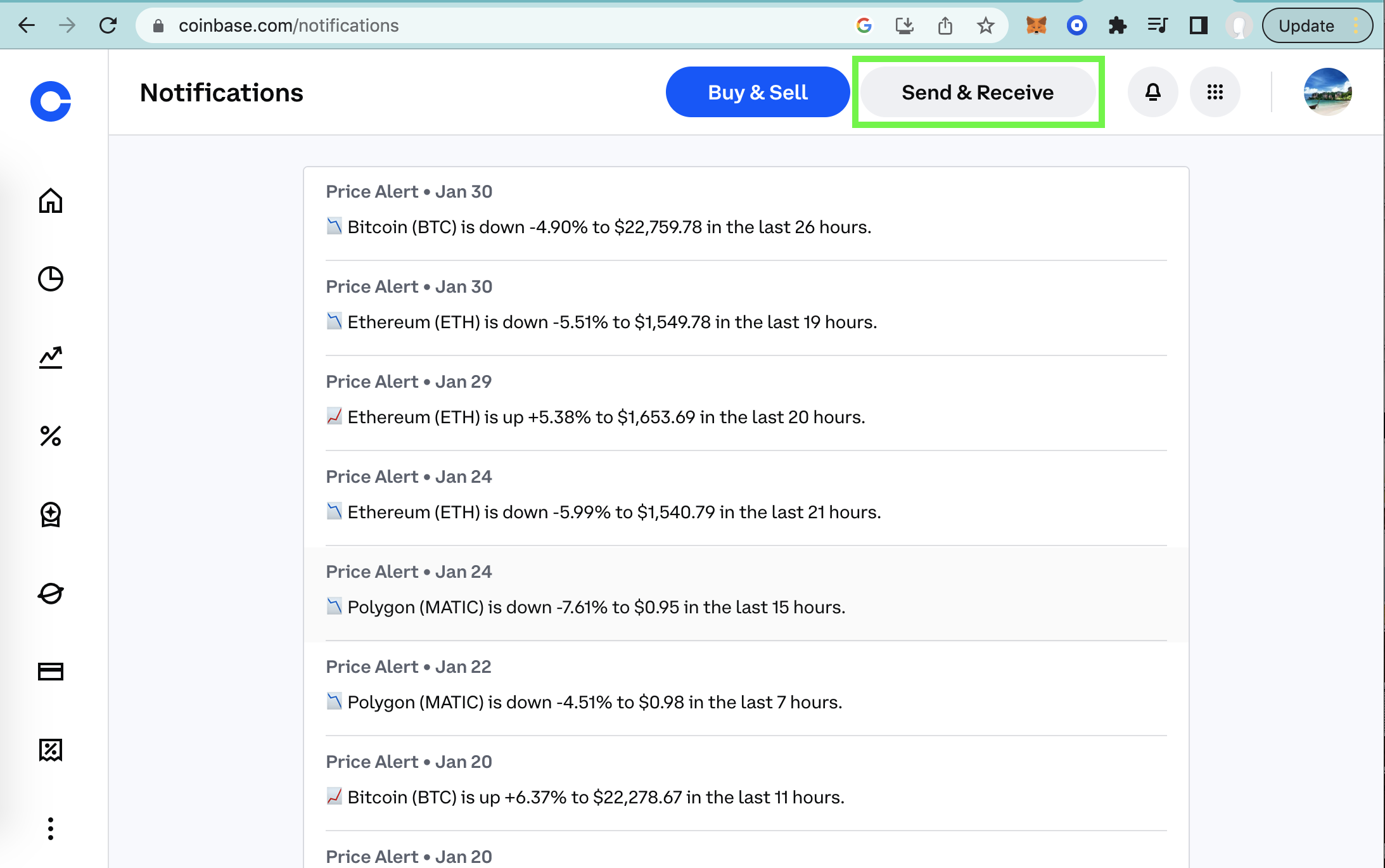This screenshot has width=1385, height=868.
Task: Click the Price Alert Jan 29 header
Action: [409, 381]
